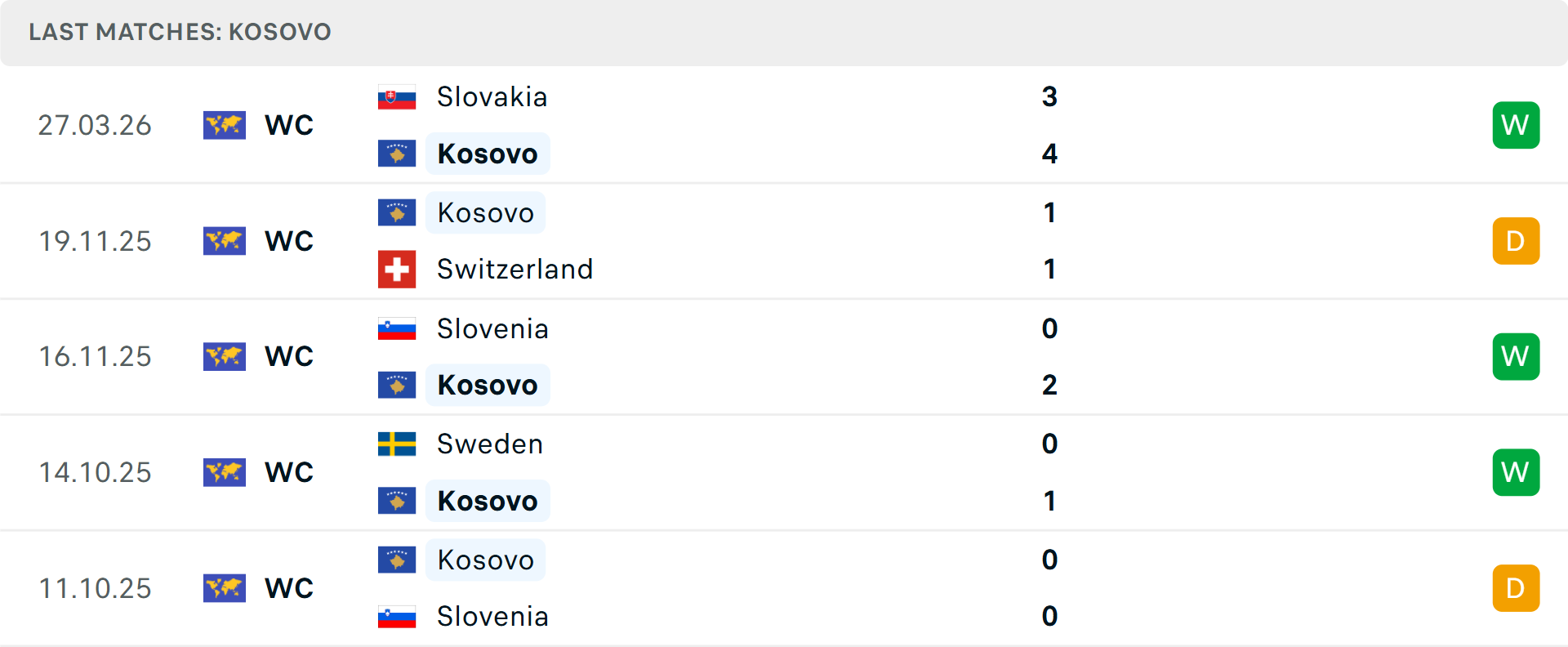The width and height of the screenshot is (1568, 647).
Task: Click the WC globe icon for 14.10.25
Action: click(225, 472)
